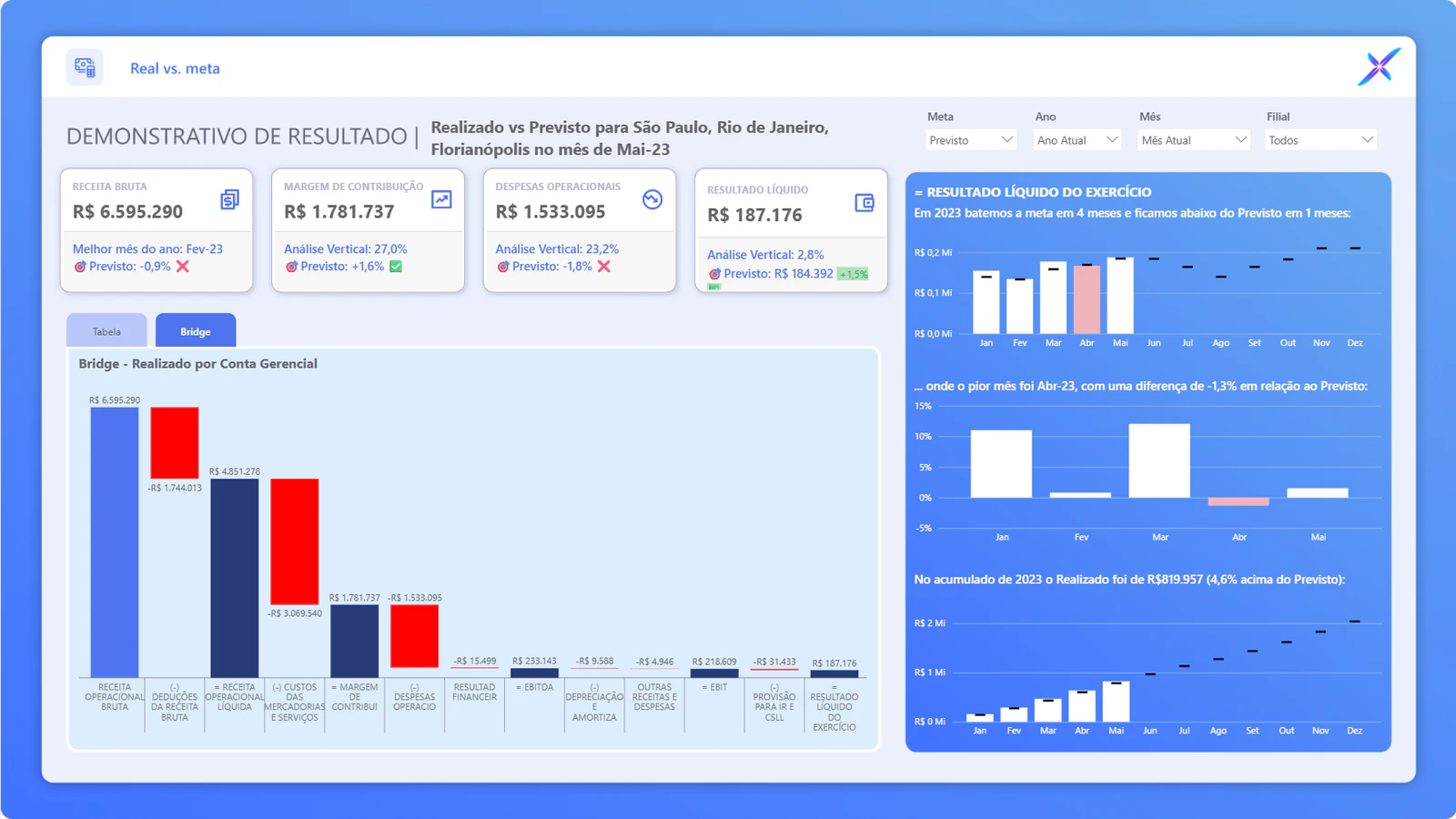This screenshot has width=1456, height=819.
Task: Expand the Mês dropdown showing Mês Atual
Action: pyautogui.click(x=1194, y=140)
